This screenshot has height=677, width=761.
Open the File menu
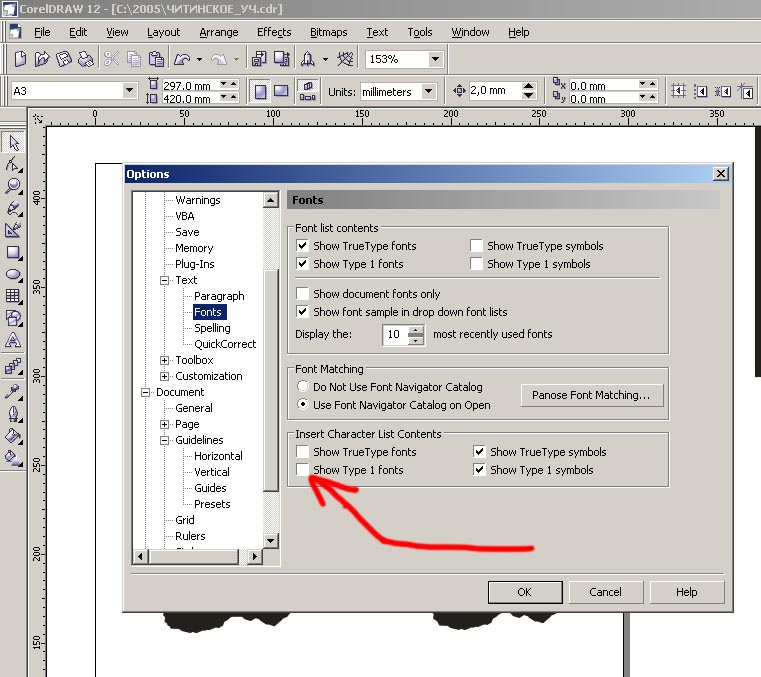pyautogui.click(x=42, y=33)
